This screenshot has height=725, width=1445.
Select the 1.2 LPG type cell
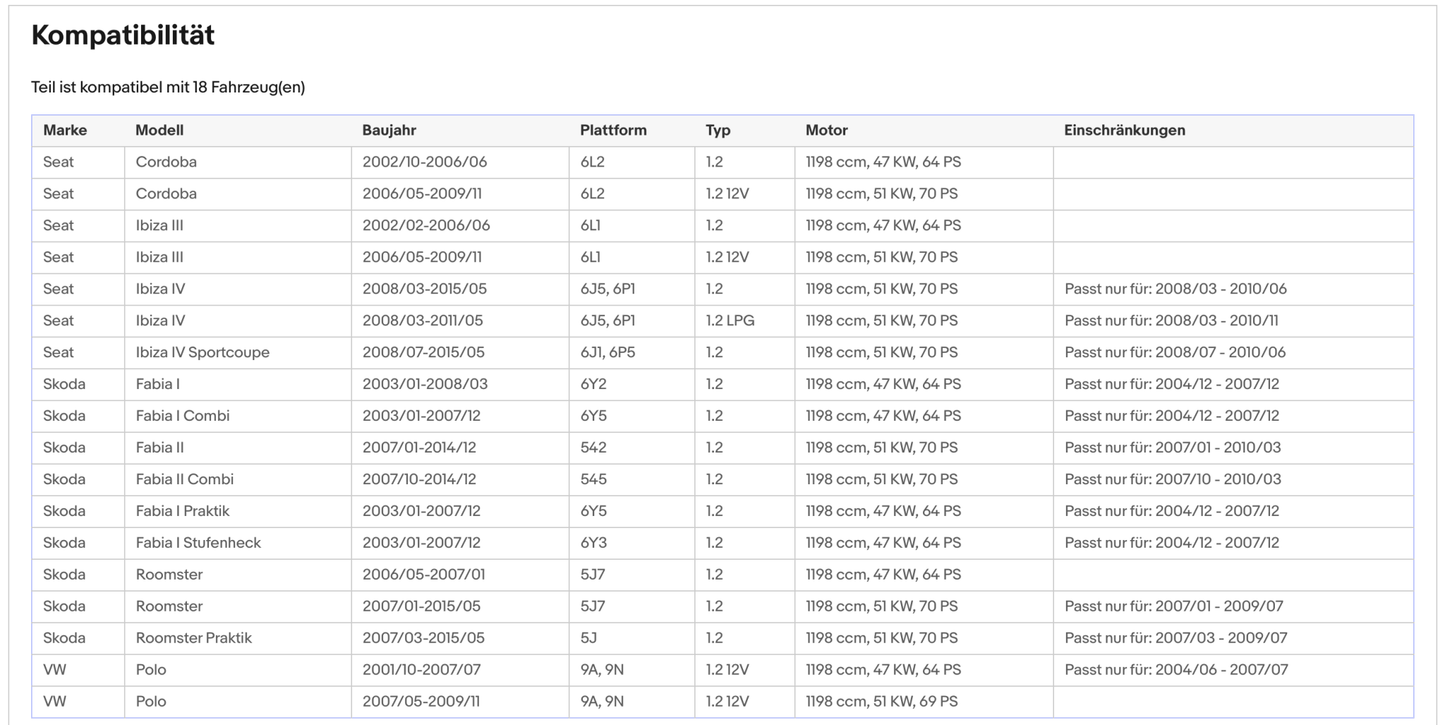pos(730,321)
